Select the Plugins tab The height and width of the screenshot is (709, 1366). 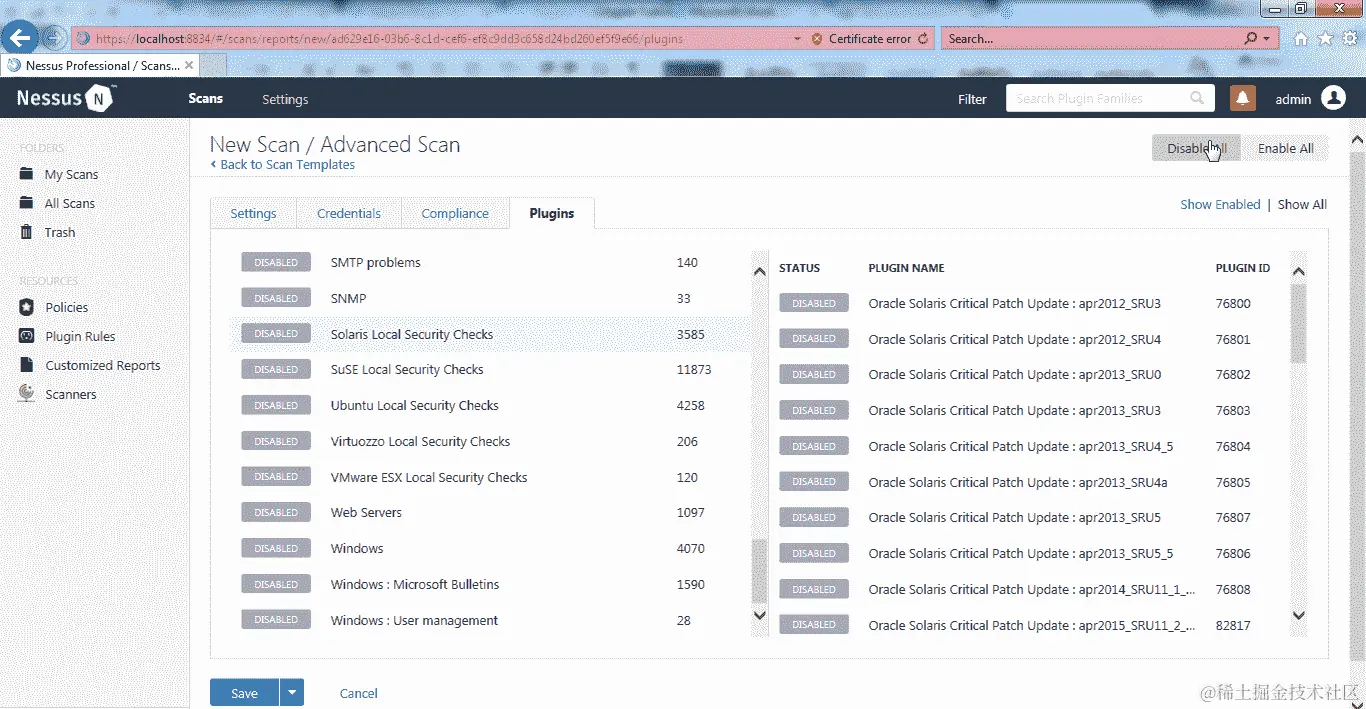[552, 213]
